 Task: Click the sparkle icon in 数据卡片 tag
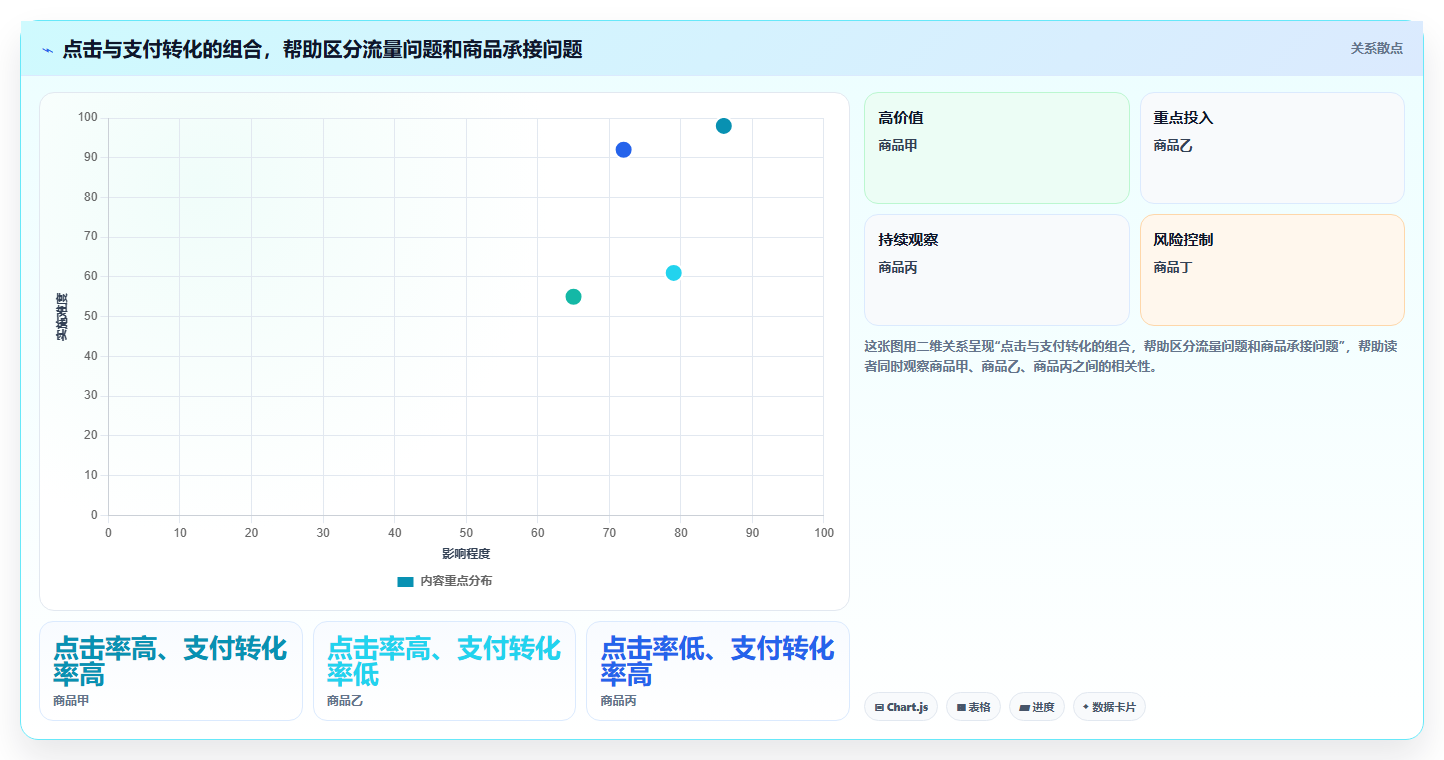1086,707
